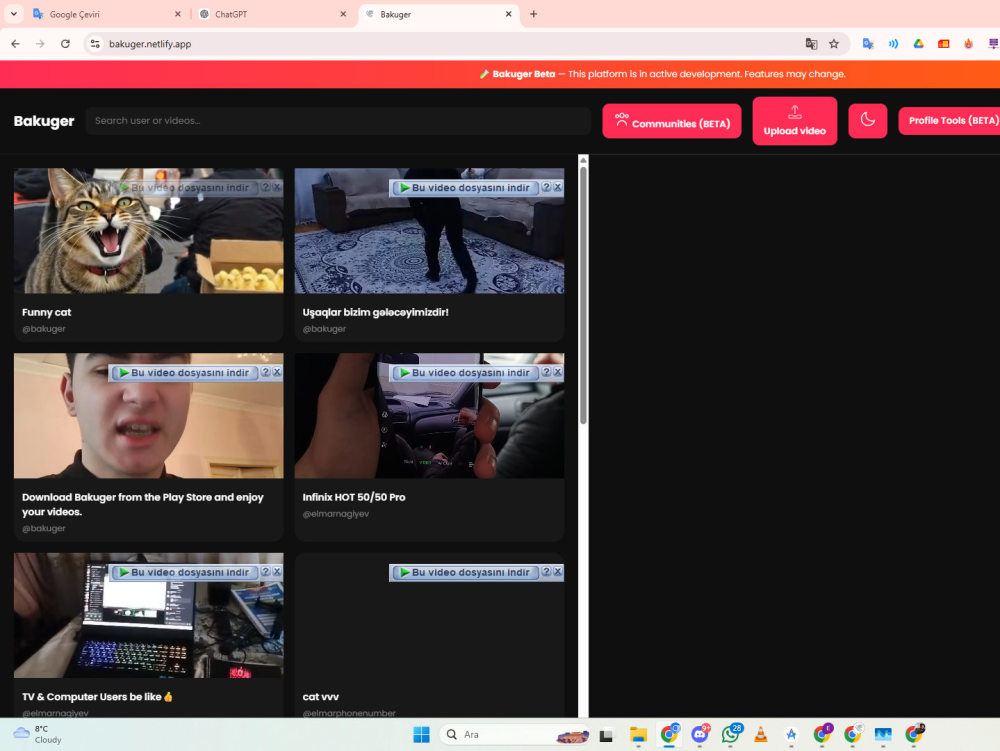Select the Bakuger browser tab

click(438, 14)
